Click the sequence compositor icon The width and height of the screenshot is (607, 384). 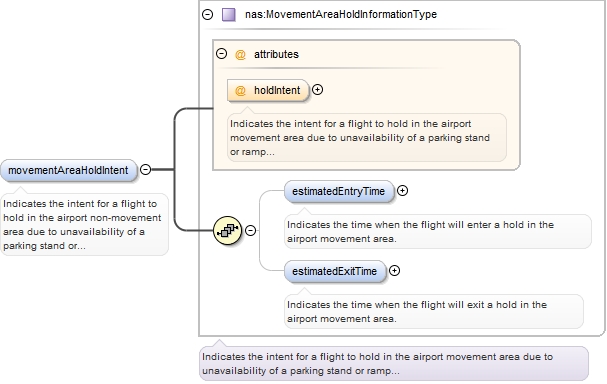228,230
